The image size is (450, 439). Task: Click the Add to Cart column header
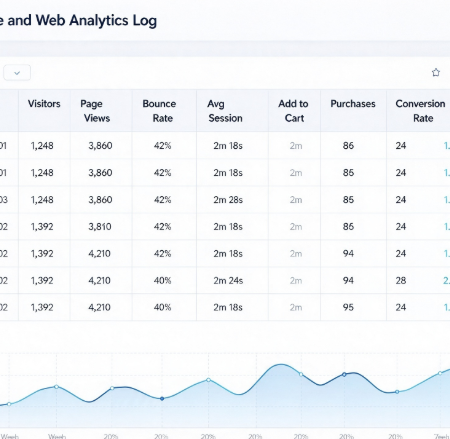(293, 111)
